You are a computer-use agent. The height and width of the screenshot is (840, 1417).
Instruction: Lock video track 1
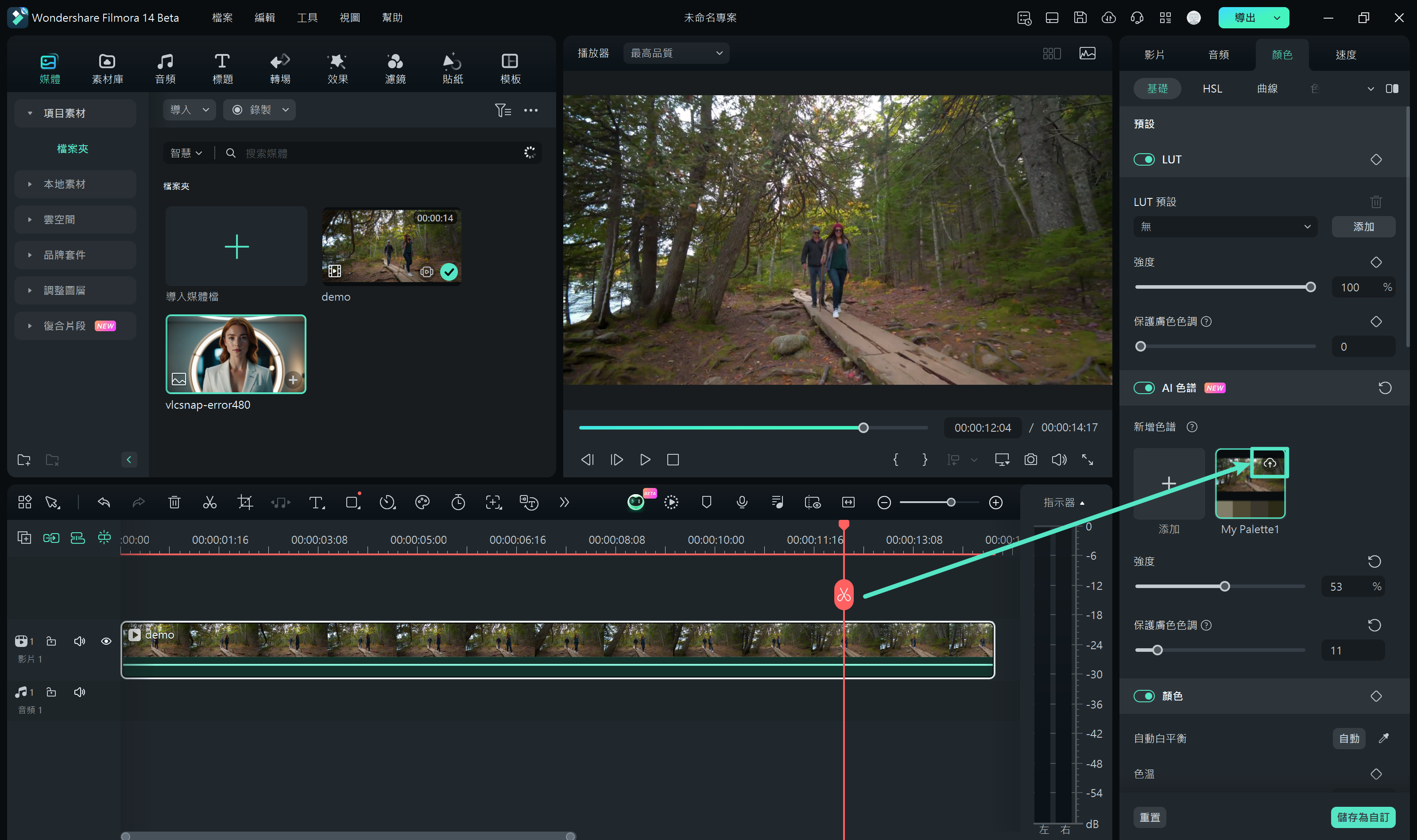51,641
